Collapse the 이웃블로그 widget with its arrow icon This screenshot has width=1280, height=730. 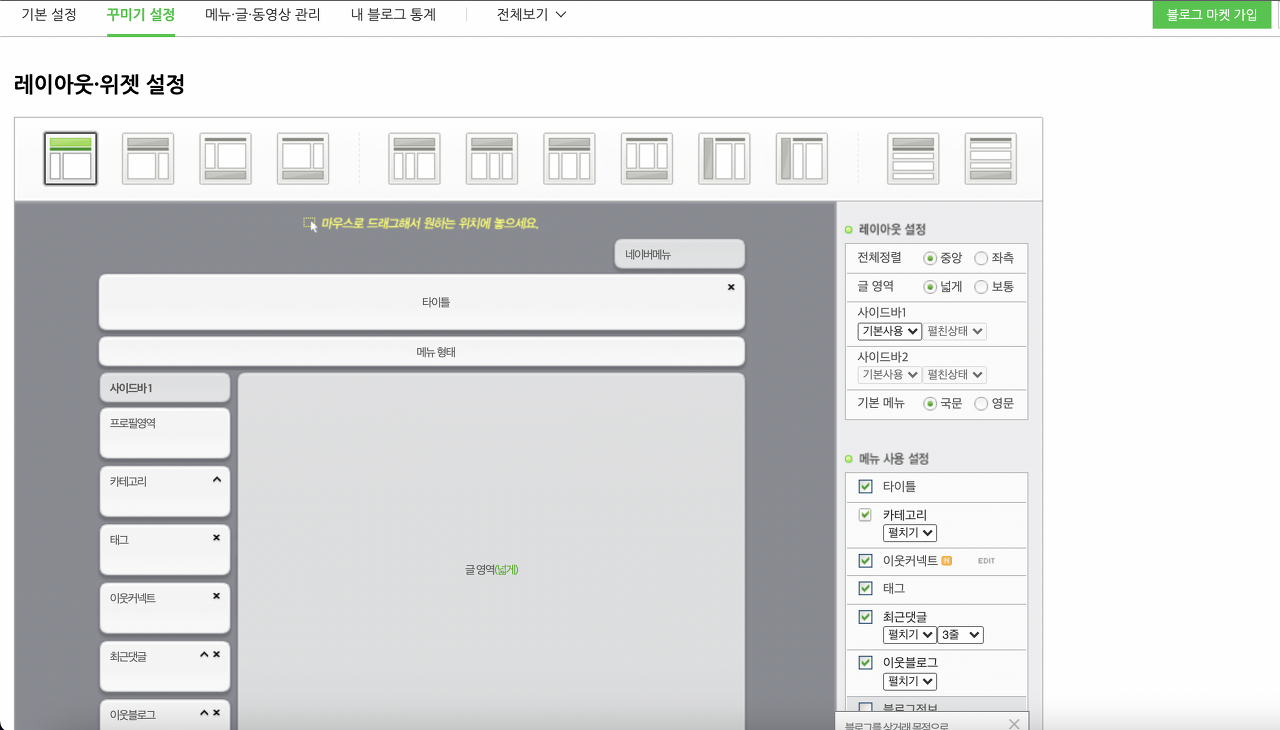(x=204, y=713)
